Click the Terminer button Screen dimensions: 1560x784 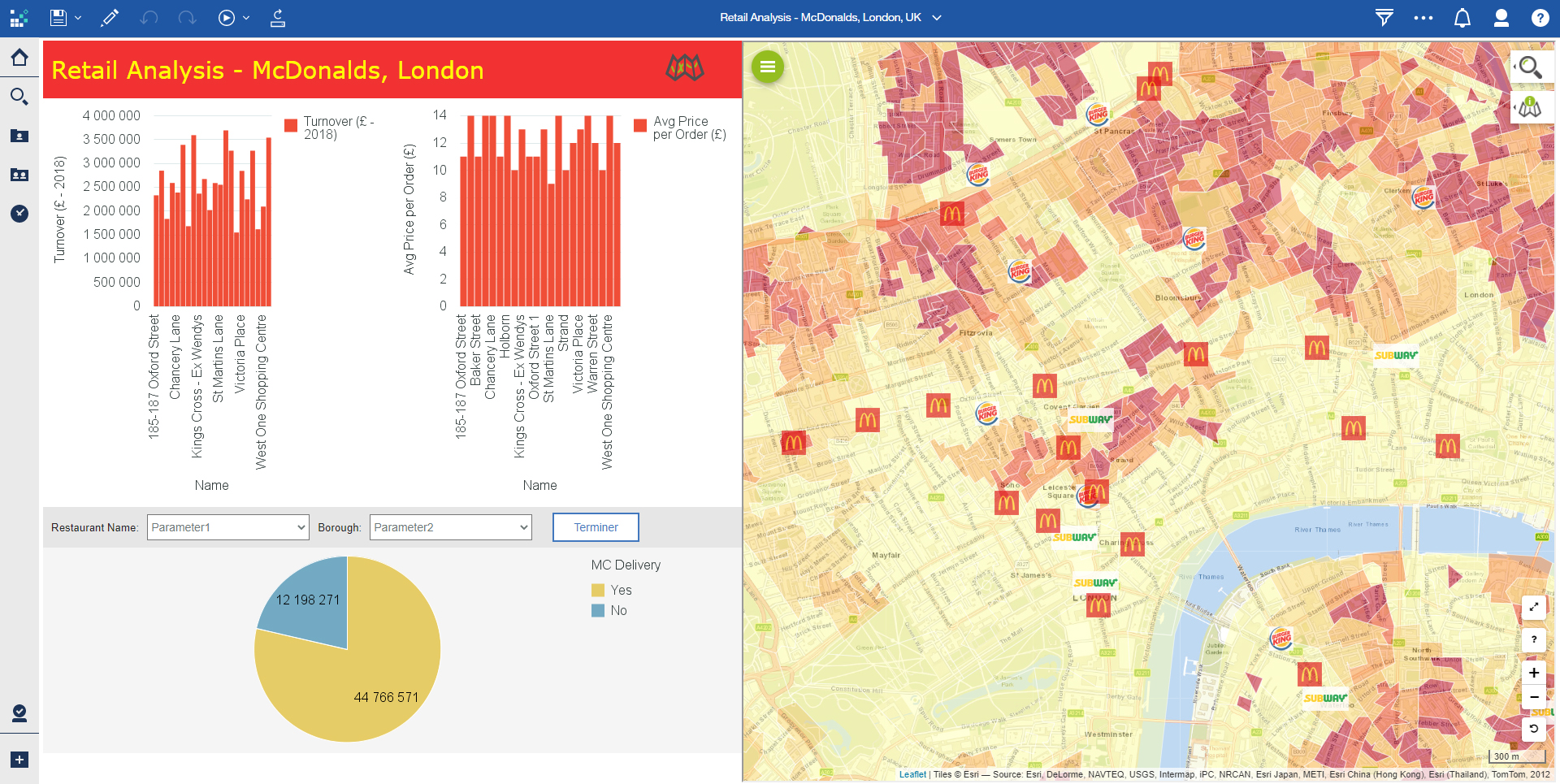(x=596, y=527)
